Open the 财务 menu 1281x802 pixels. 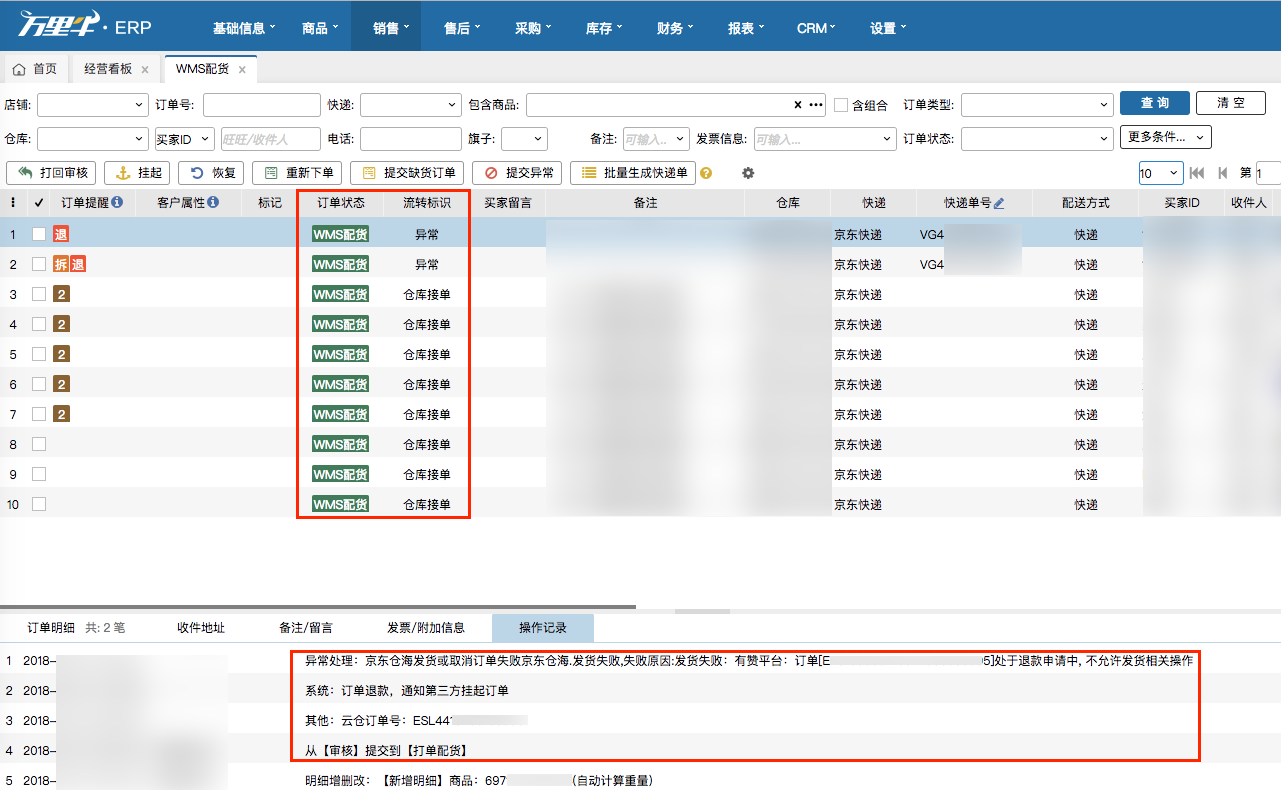(x=675, y=28)
